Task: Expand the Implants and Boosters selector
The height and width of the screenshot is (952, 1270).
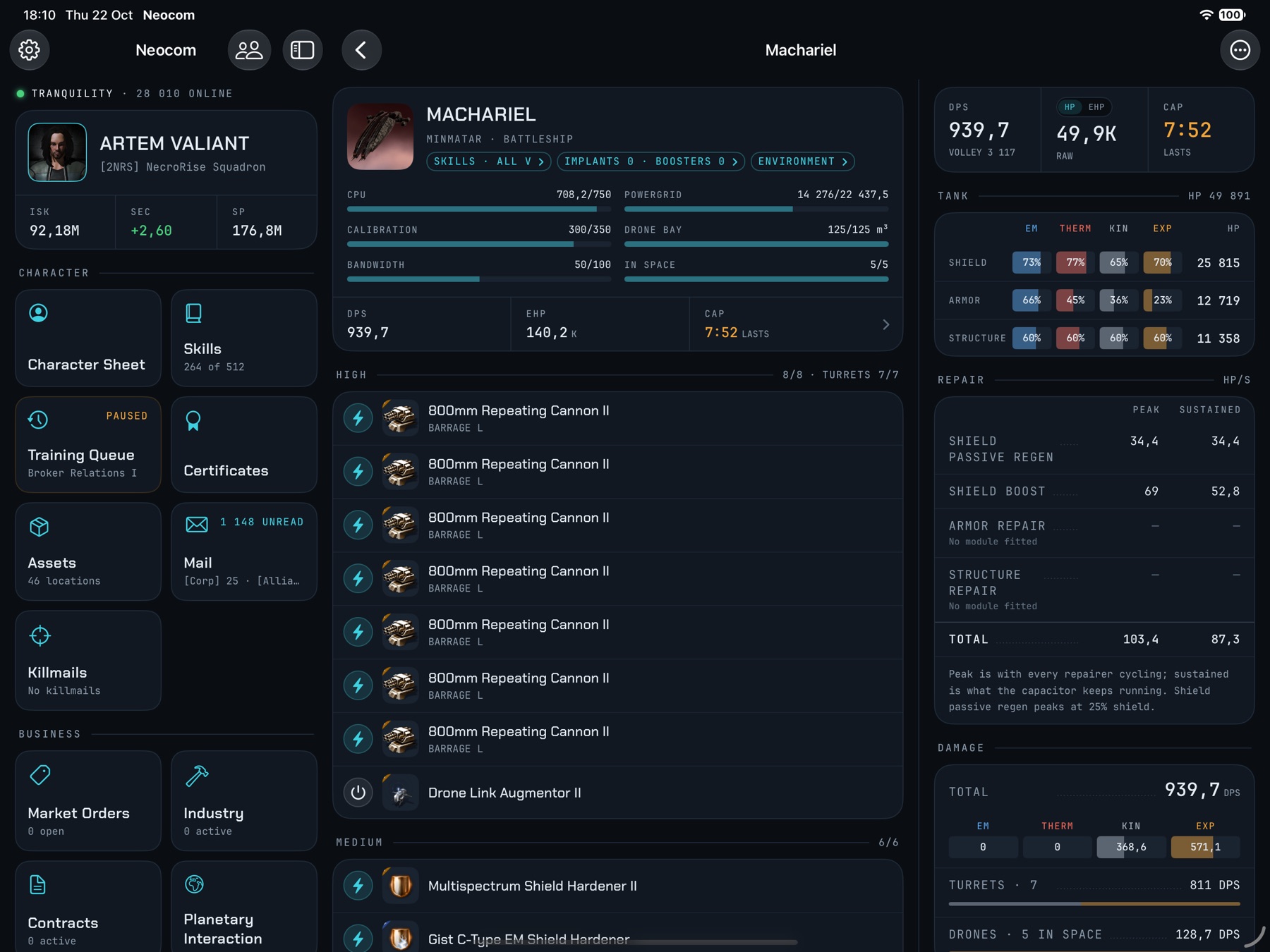Action: tap(651, 161)
